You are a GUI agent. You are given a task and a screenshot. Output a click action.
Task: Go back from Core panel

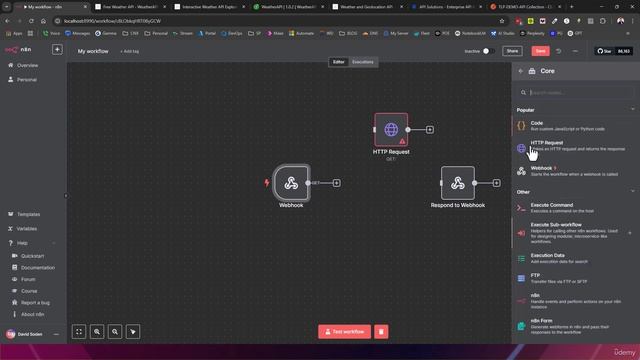(x=520, y=71)
